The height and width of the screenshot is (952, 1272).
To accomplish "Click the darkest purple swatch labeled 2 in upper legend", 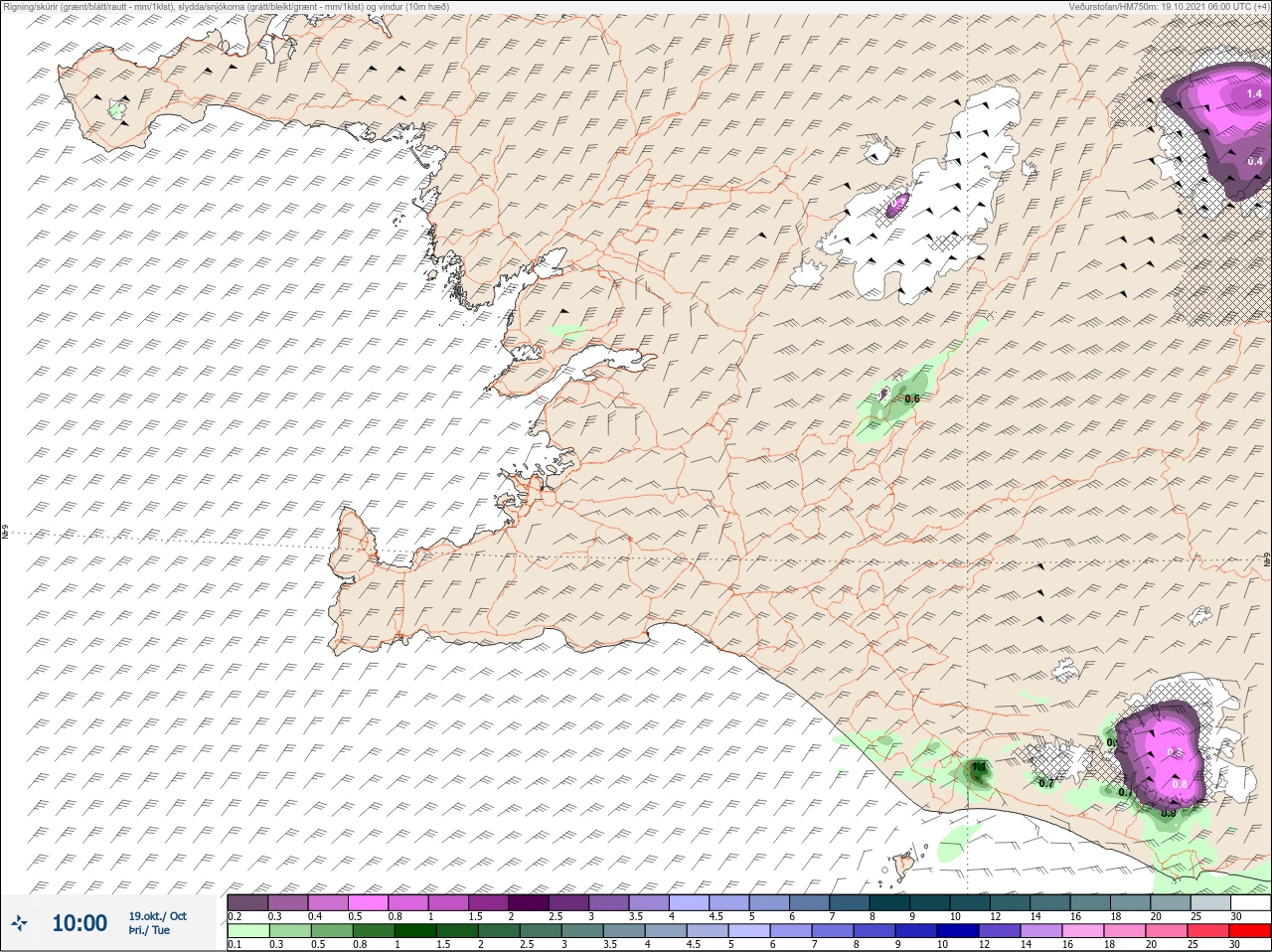I will click(x=529, y=902).
